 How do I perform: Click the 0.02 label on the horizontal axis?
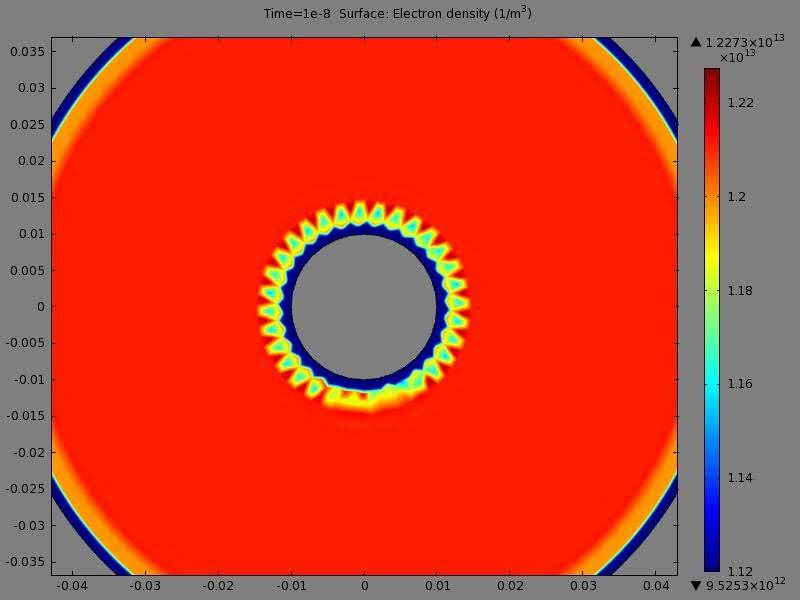click(510, 585)
